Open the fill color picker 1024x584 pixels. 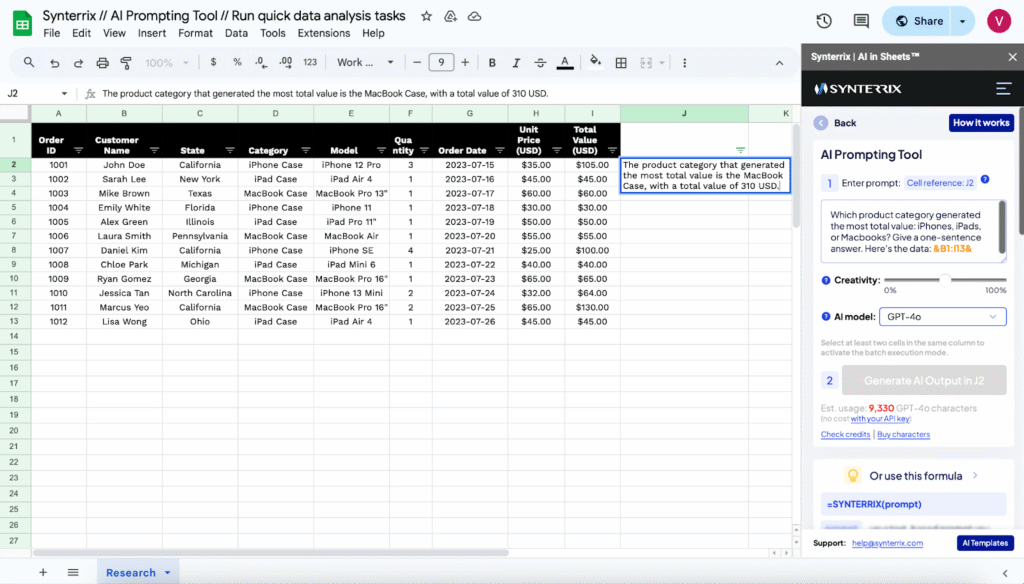pyautogui.click(x=595, y=63)
